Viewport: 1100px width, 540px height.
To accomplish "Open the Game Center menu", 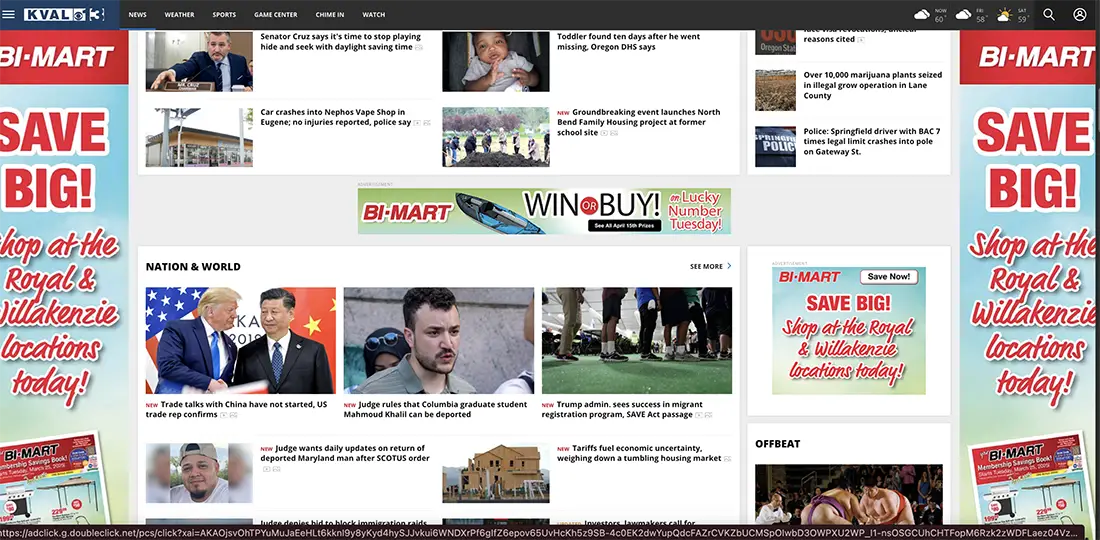I will [x=276, y=15].
